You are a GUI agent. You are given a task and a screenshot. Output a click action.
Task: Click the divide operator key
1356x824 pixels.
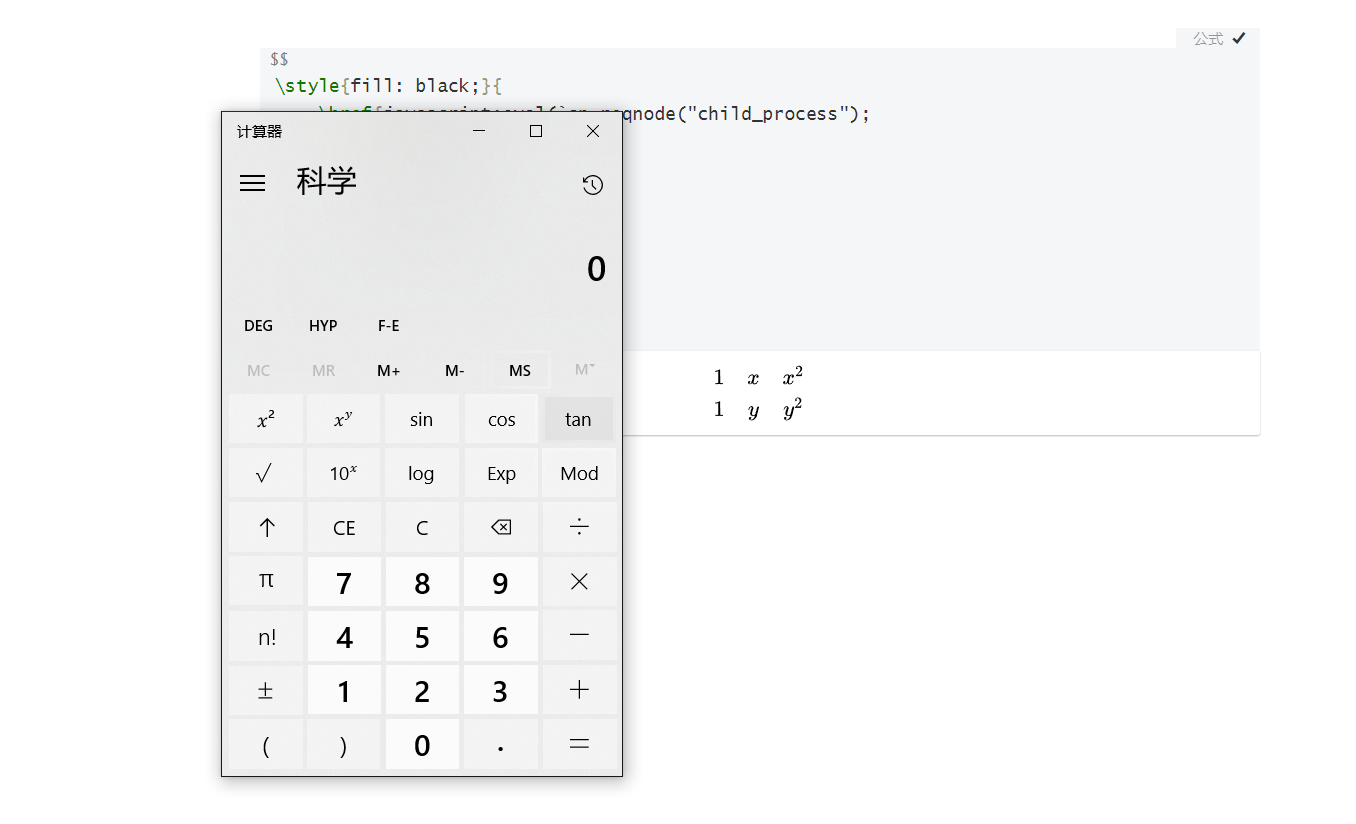[x=579, y=527]
